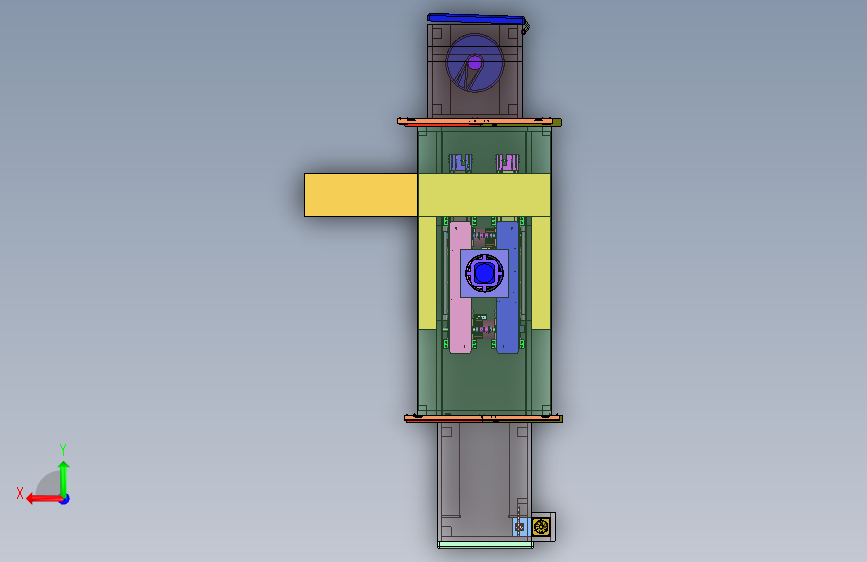Click the blue rounded-square part at model center

pyautogui.click(x=484, y=273)
